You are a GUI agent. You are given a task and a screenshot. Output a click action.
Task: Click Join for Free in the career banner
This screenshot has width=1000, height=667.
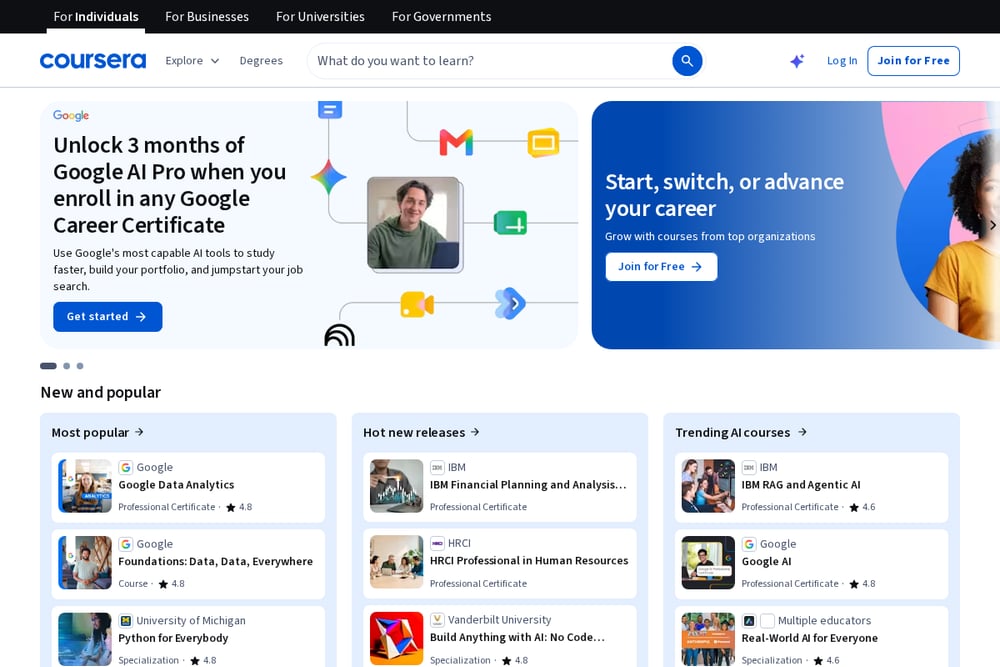pos(661,267)
